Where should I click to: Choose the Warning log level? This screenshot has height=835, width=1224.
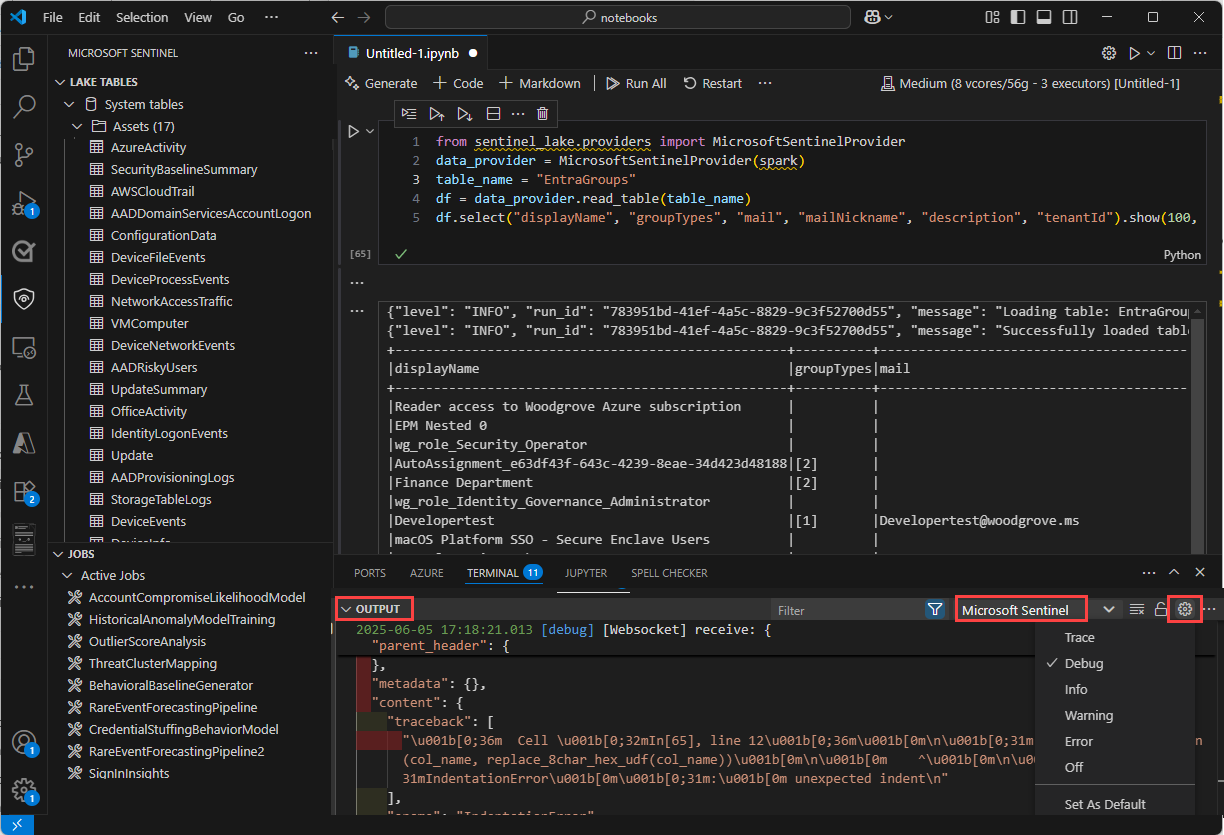(x=1088, y=715)
